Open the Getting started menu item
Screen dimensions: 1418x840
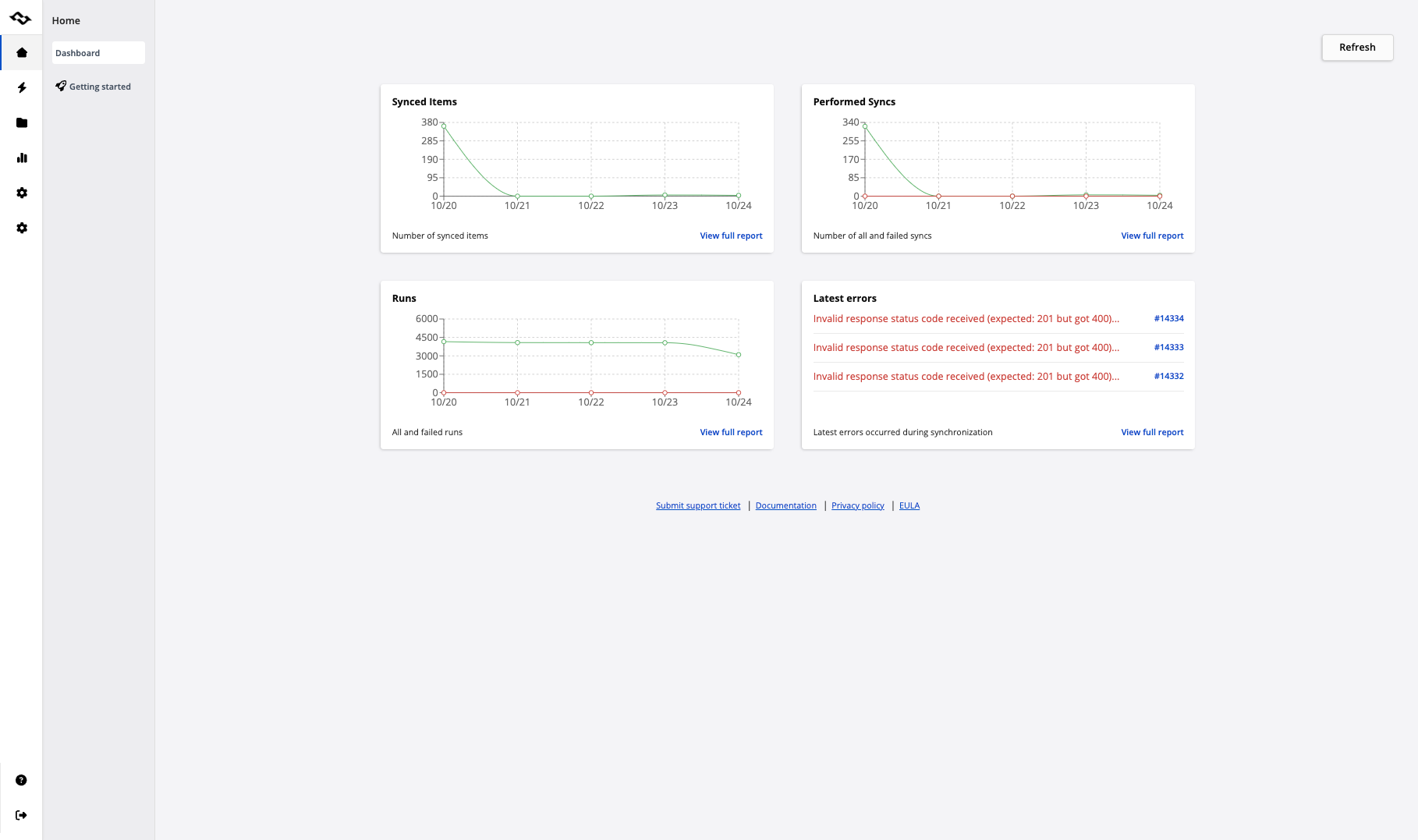(100, 87)
